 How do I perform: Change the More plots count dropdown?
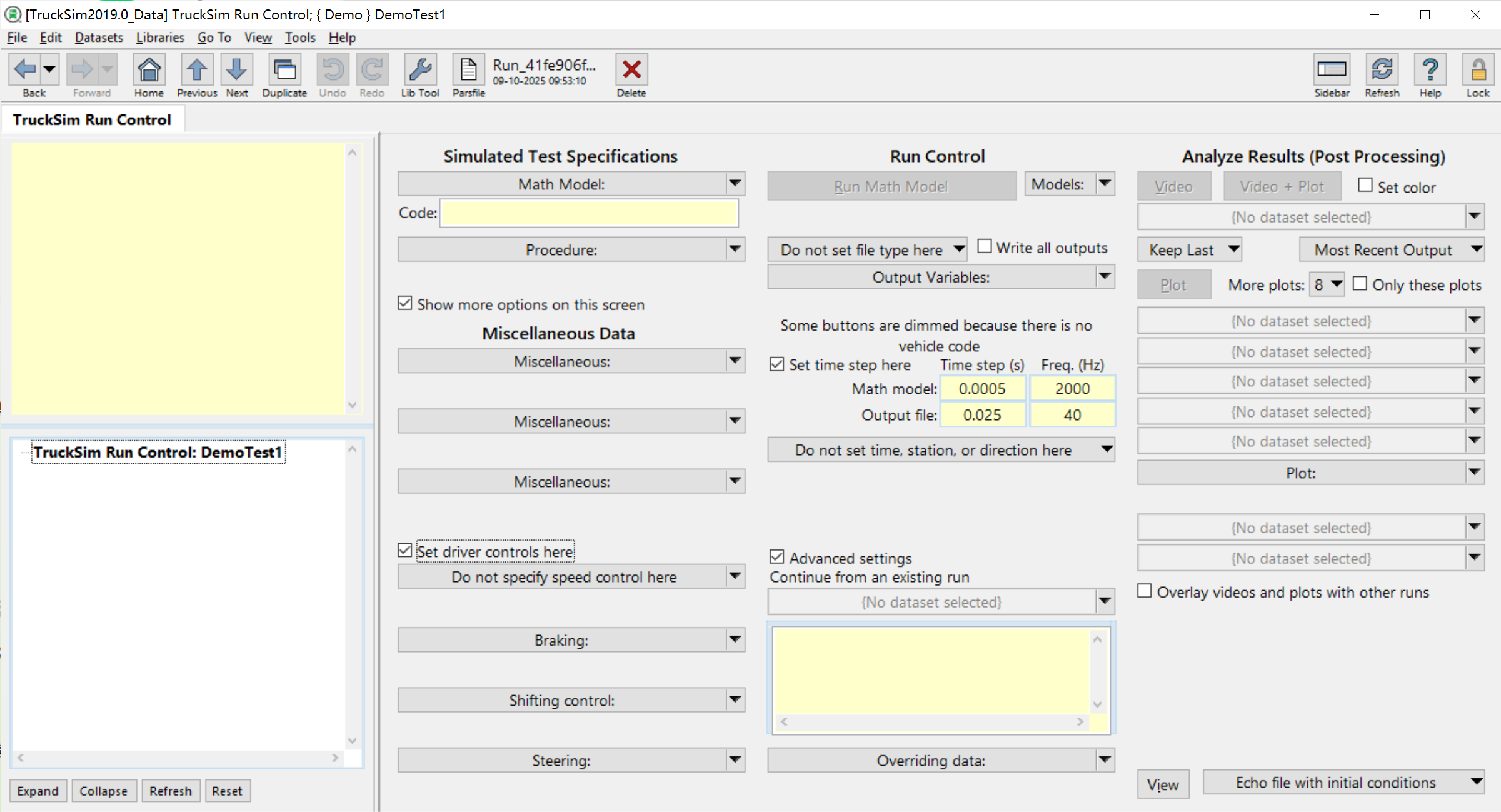tap(1327, 284)
